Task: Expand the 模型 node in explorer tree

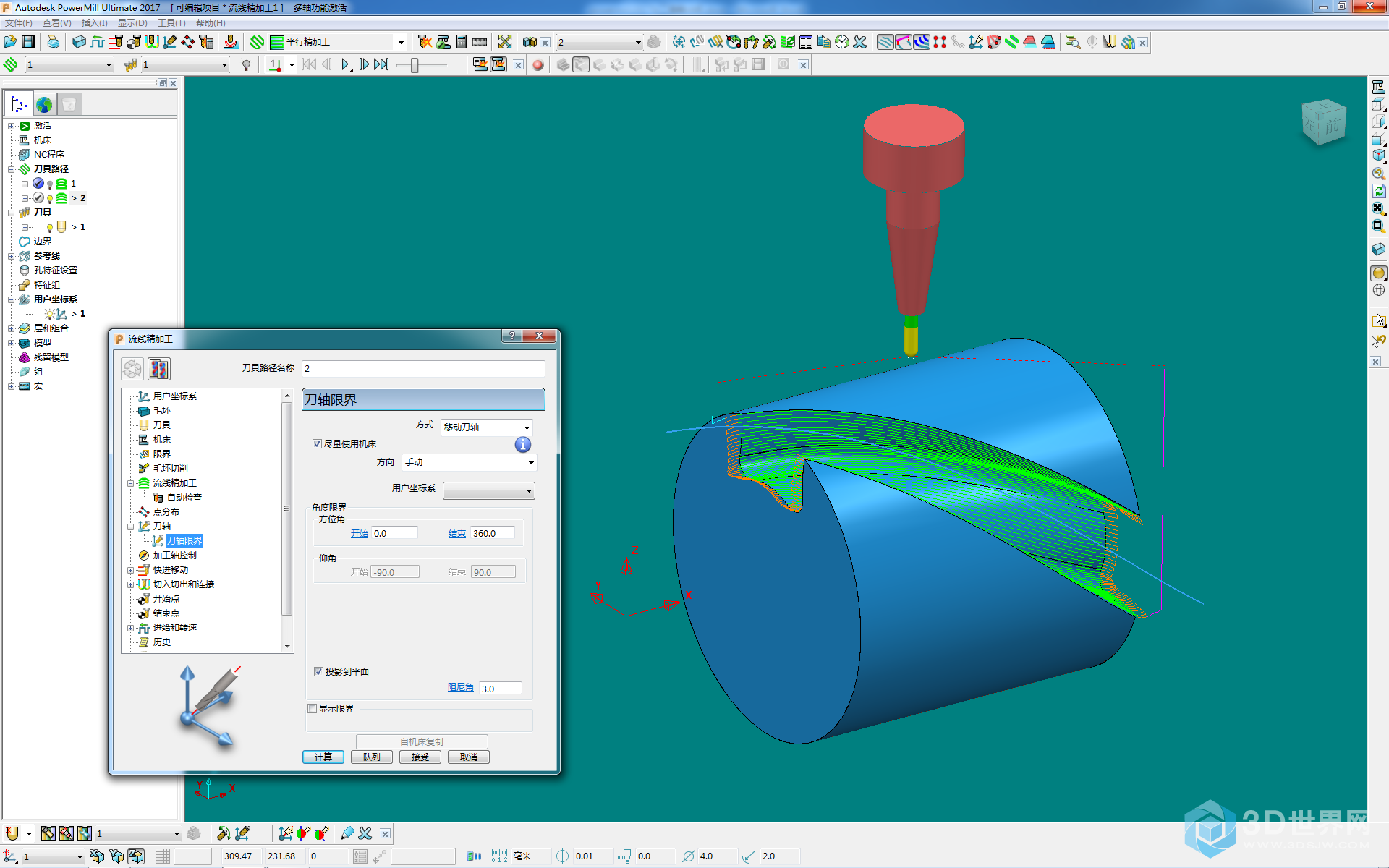Action: pyautogui.click(x=12, y=343)
